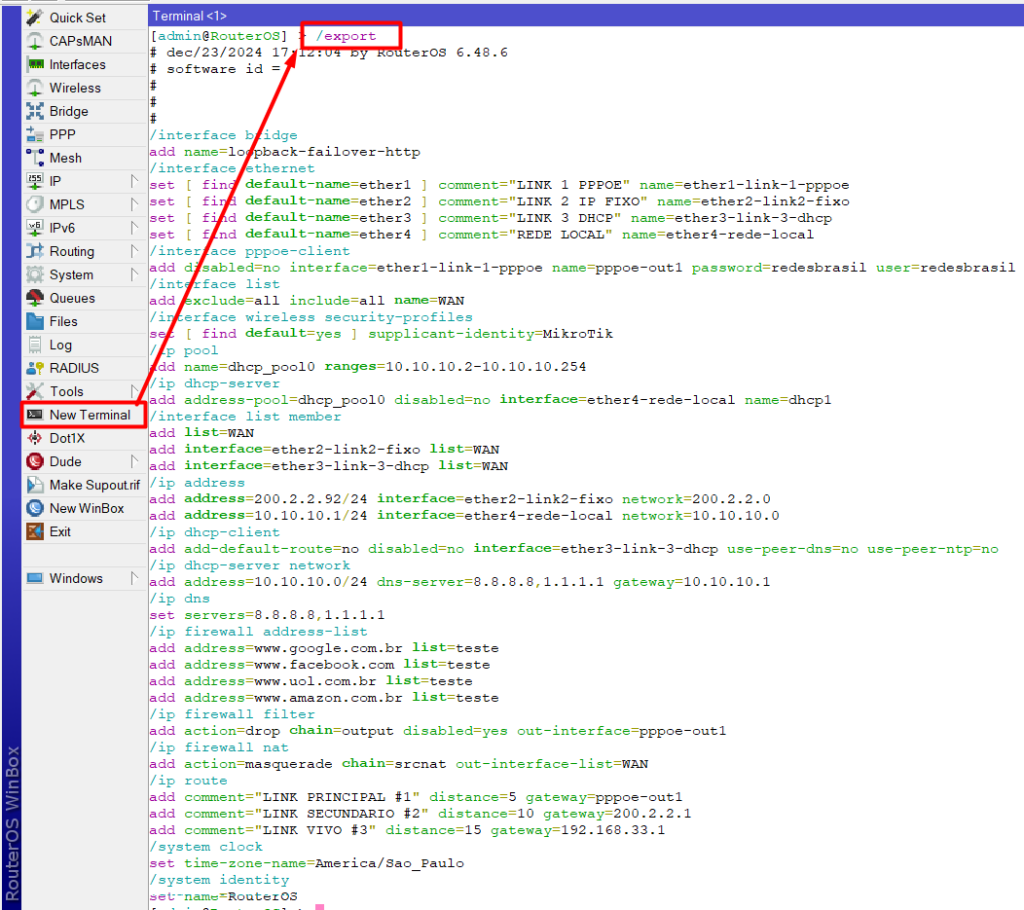Click the Windows menu icon

(35, 578)
